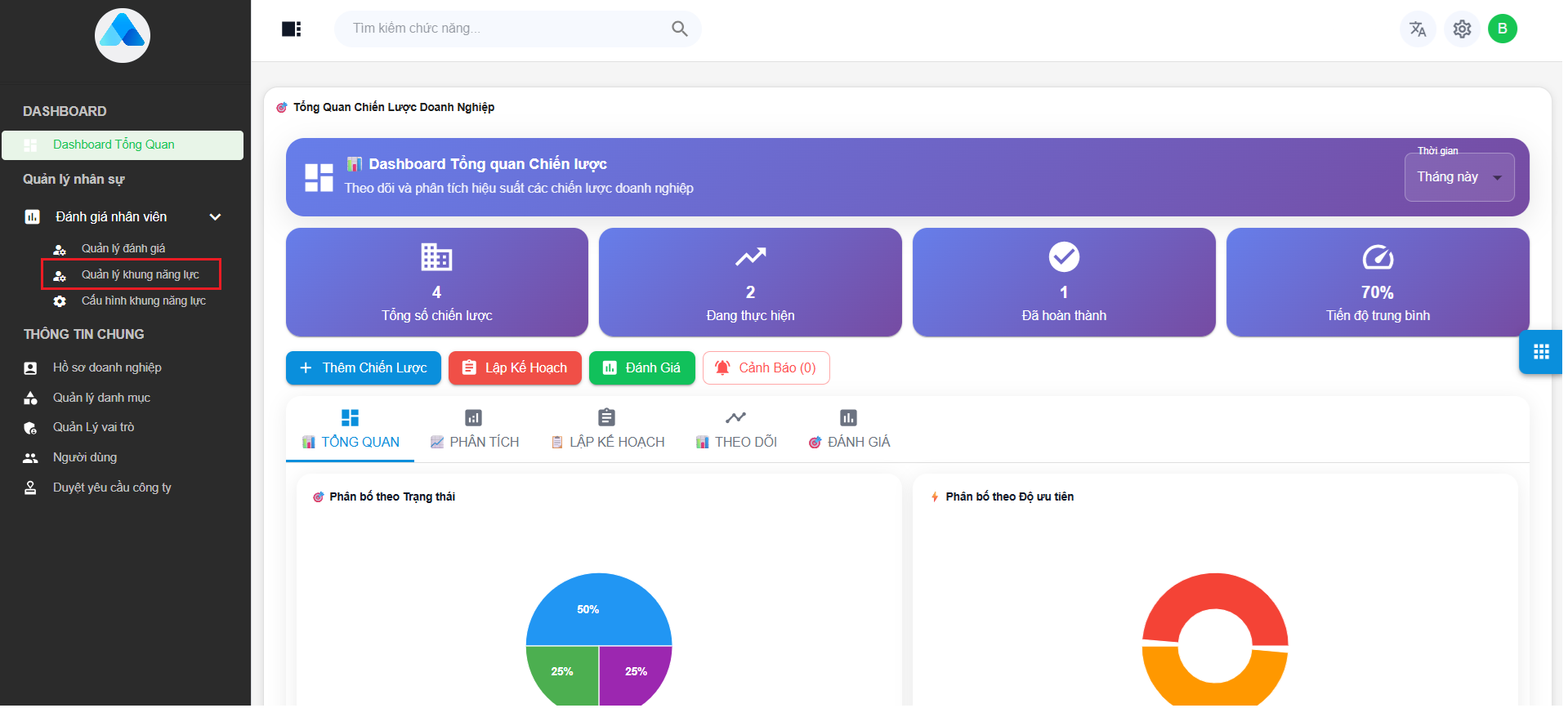Click the language translate icon

pos(1418,29)
